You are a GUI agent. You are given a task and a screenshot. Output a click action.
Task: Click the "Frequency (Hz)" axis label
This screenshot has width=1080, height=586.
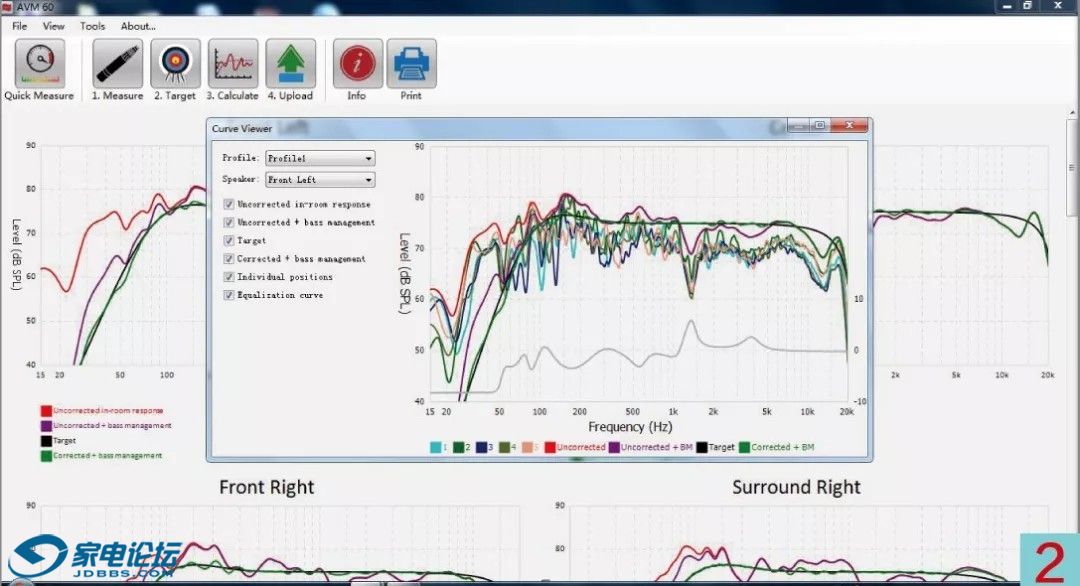coord(630,428)
